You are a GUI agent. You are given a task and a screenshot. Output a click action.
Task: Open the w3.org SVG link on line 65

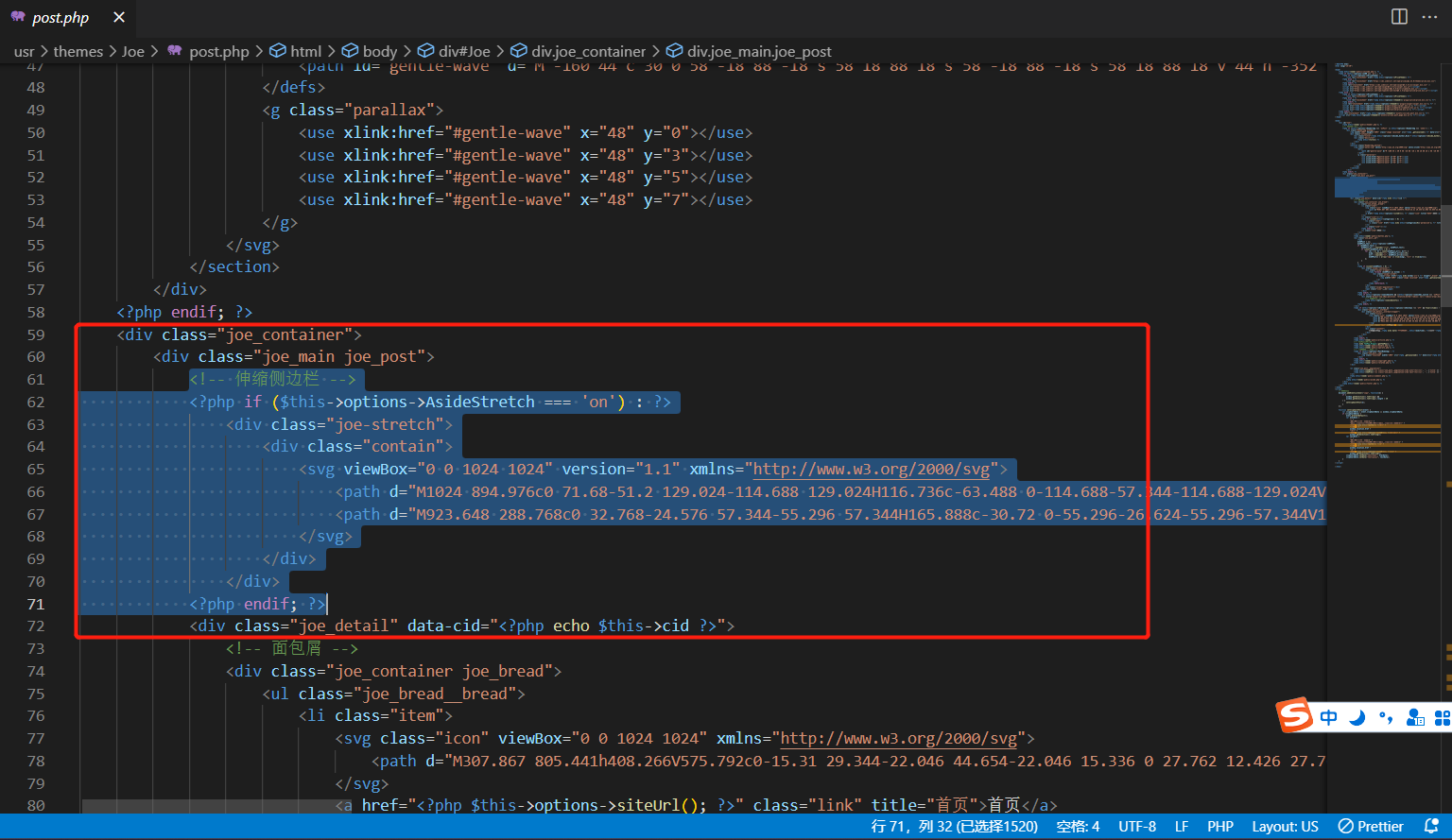[871, 469]
